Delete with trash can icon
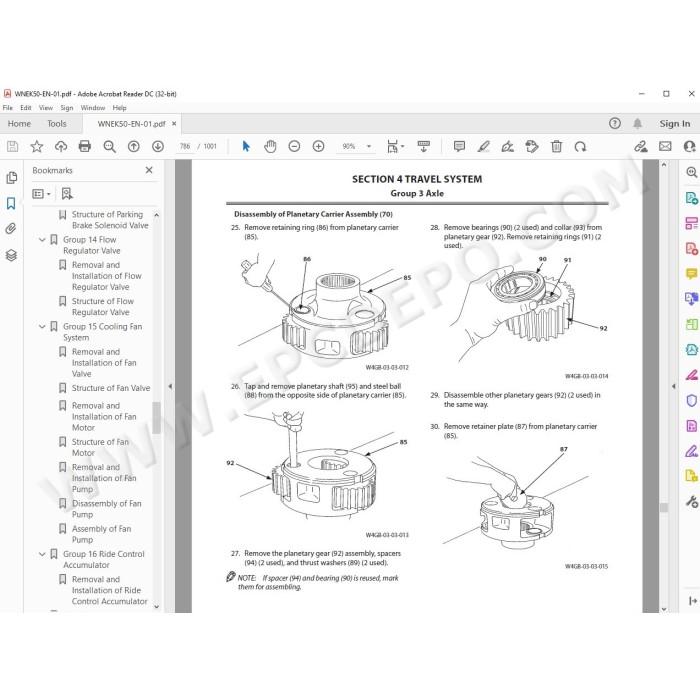 [556, 146]
